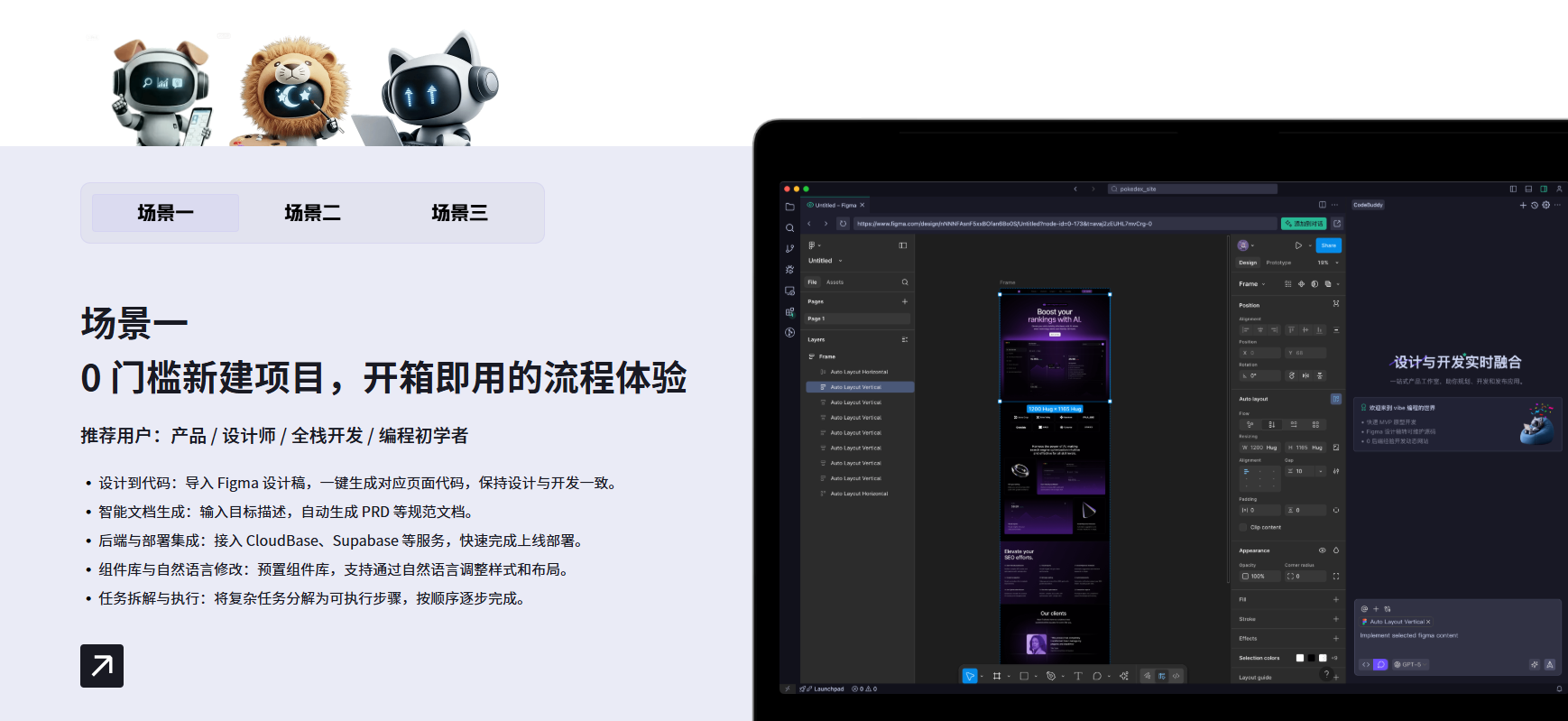
Task: Select the Move tool in Figma toolbar
Action: click(x=970, y=676)
